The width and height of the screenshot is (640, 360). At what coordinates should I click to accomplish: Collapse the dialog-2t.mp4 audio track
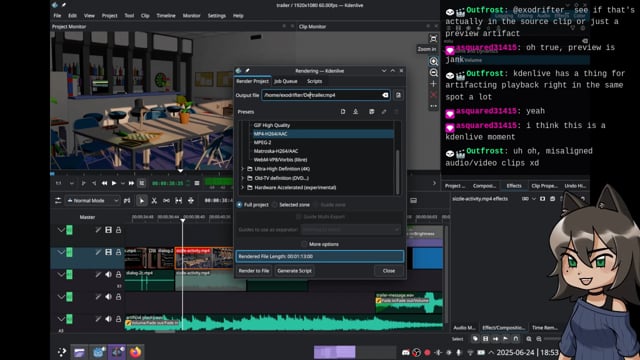click(x=61, y=274)
